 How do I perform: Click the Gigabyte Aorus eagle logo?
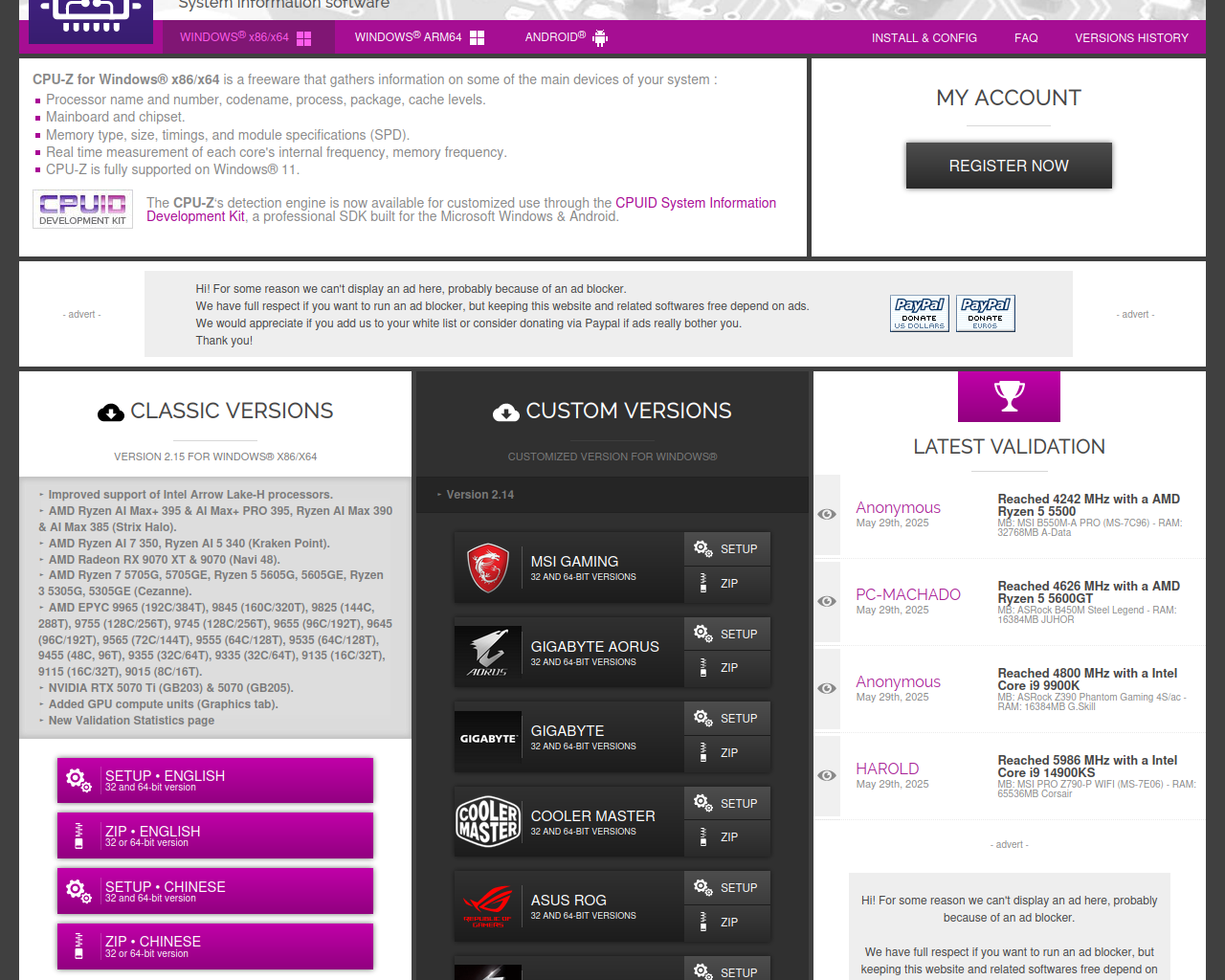(x=488, y=653)
